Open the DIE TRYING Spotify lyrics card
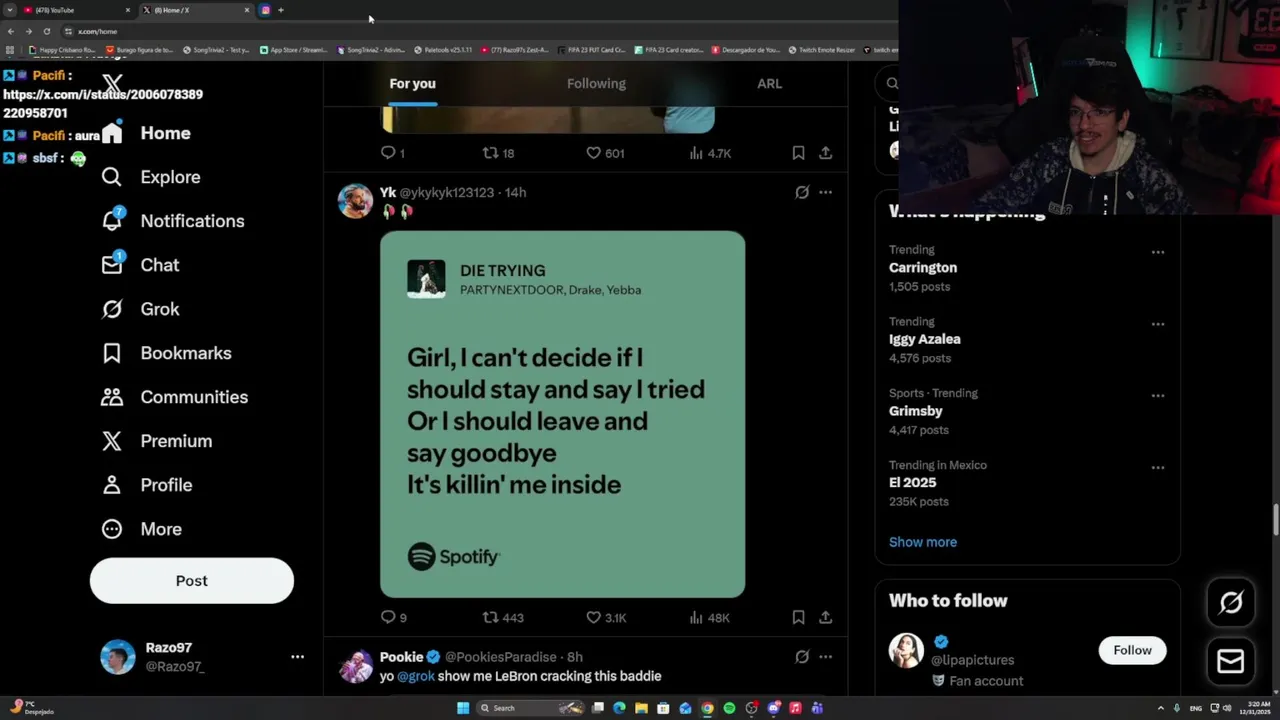Viewport: 1280px width, 720px height. click(562, 414)
